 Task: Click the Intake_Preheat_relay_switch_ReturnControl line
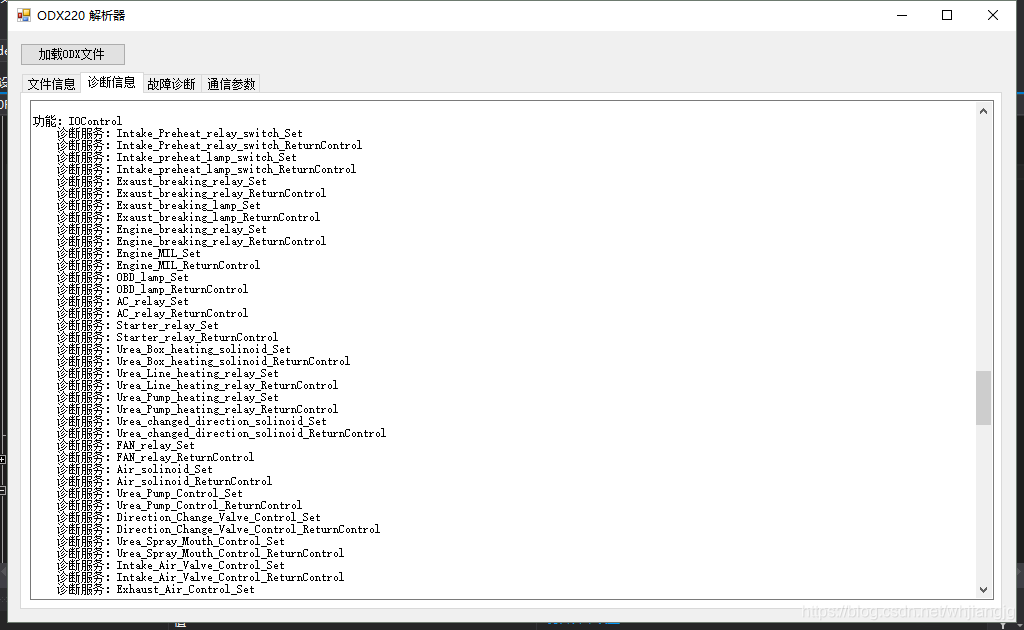pyautogui.click(x=209, y=145)
